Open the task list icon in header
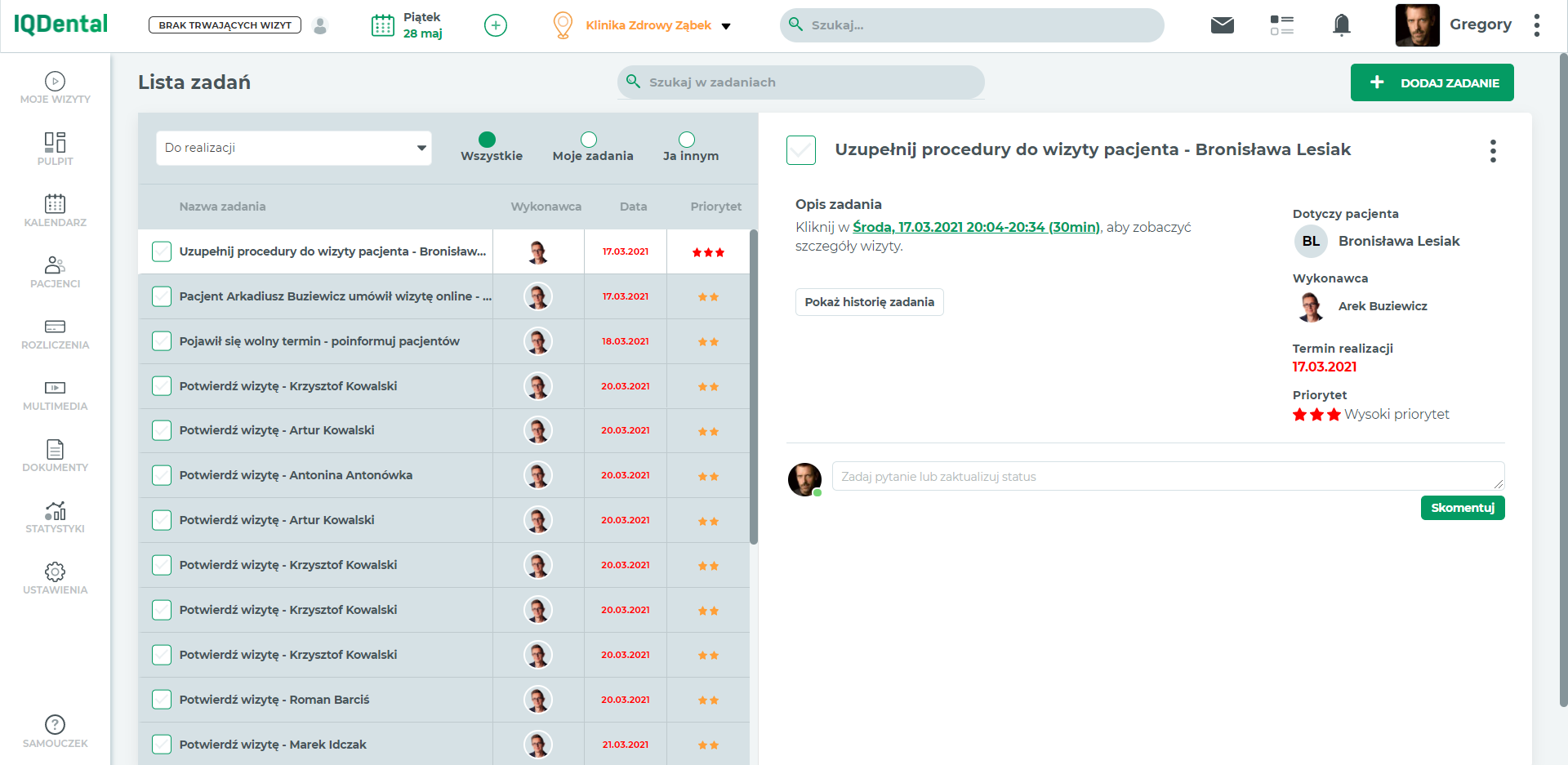 click(1281, 25)
